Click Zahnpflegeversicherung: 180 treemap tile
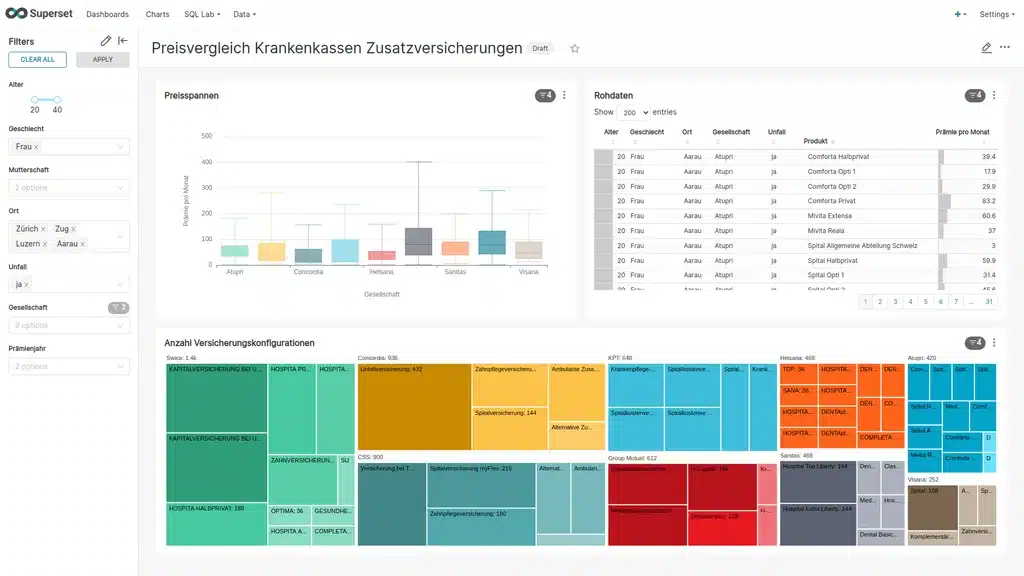The height and width of the screenshot is (576, 1024). (x=481, y=527)
